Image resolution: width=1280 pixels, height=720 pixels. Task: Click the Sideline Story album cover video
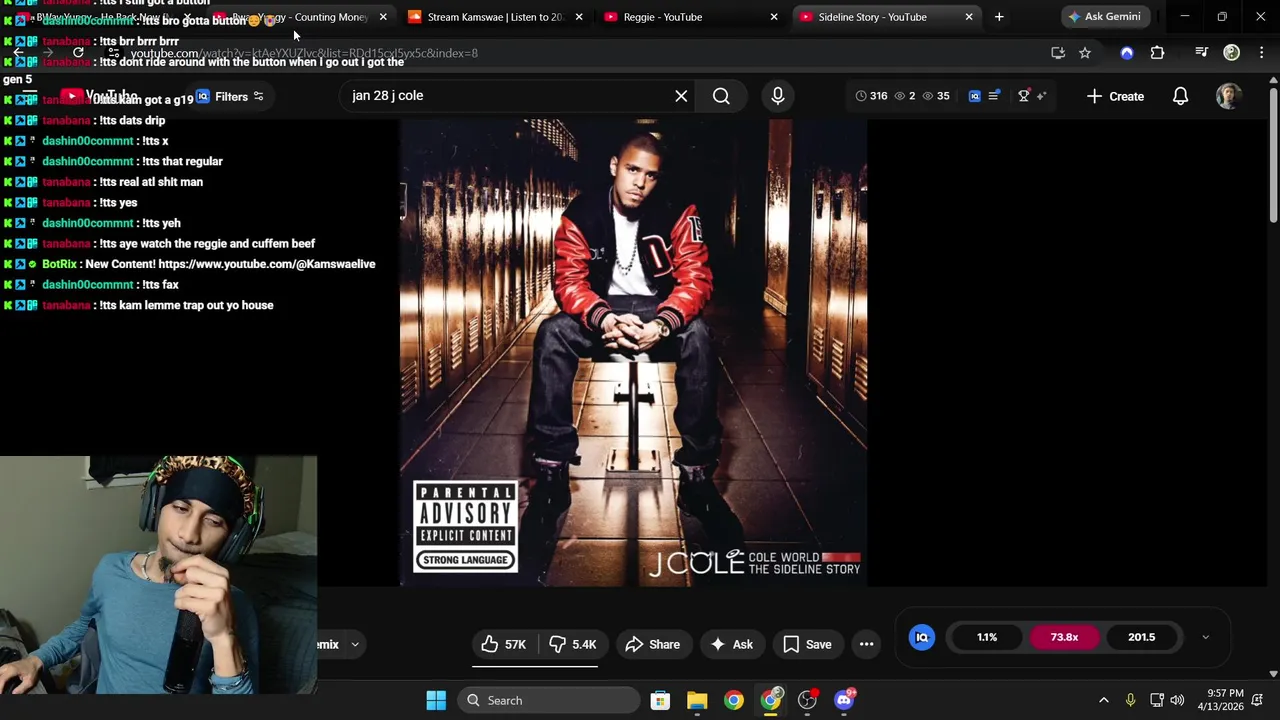[633, 353]
